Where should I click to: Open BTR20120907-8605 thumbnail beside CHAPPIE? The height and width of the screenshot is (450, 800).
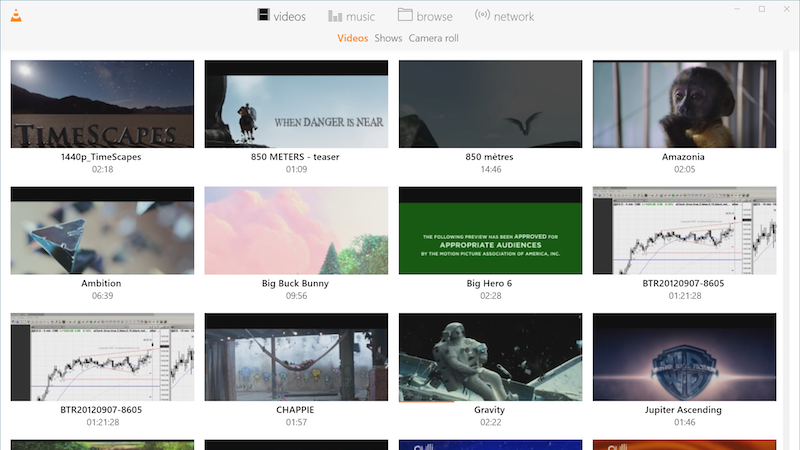point(102,357)
